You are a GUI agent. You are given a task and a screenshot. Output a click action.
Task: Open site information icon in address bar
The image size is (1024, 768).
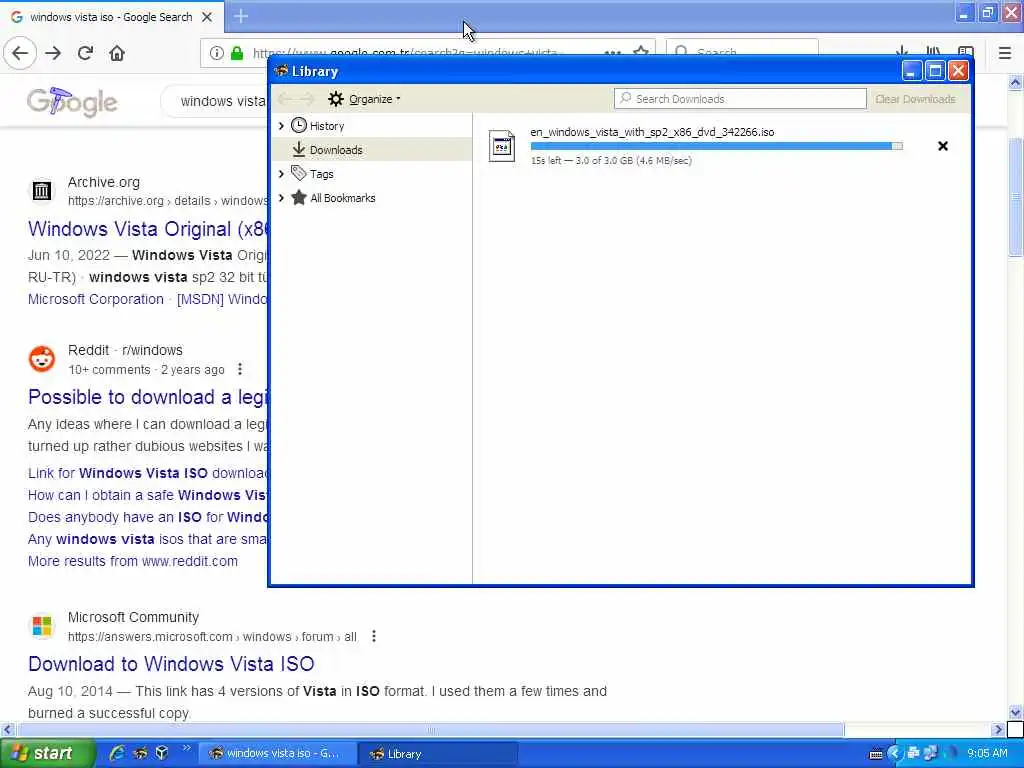point(217,53)
